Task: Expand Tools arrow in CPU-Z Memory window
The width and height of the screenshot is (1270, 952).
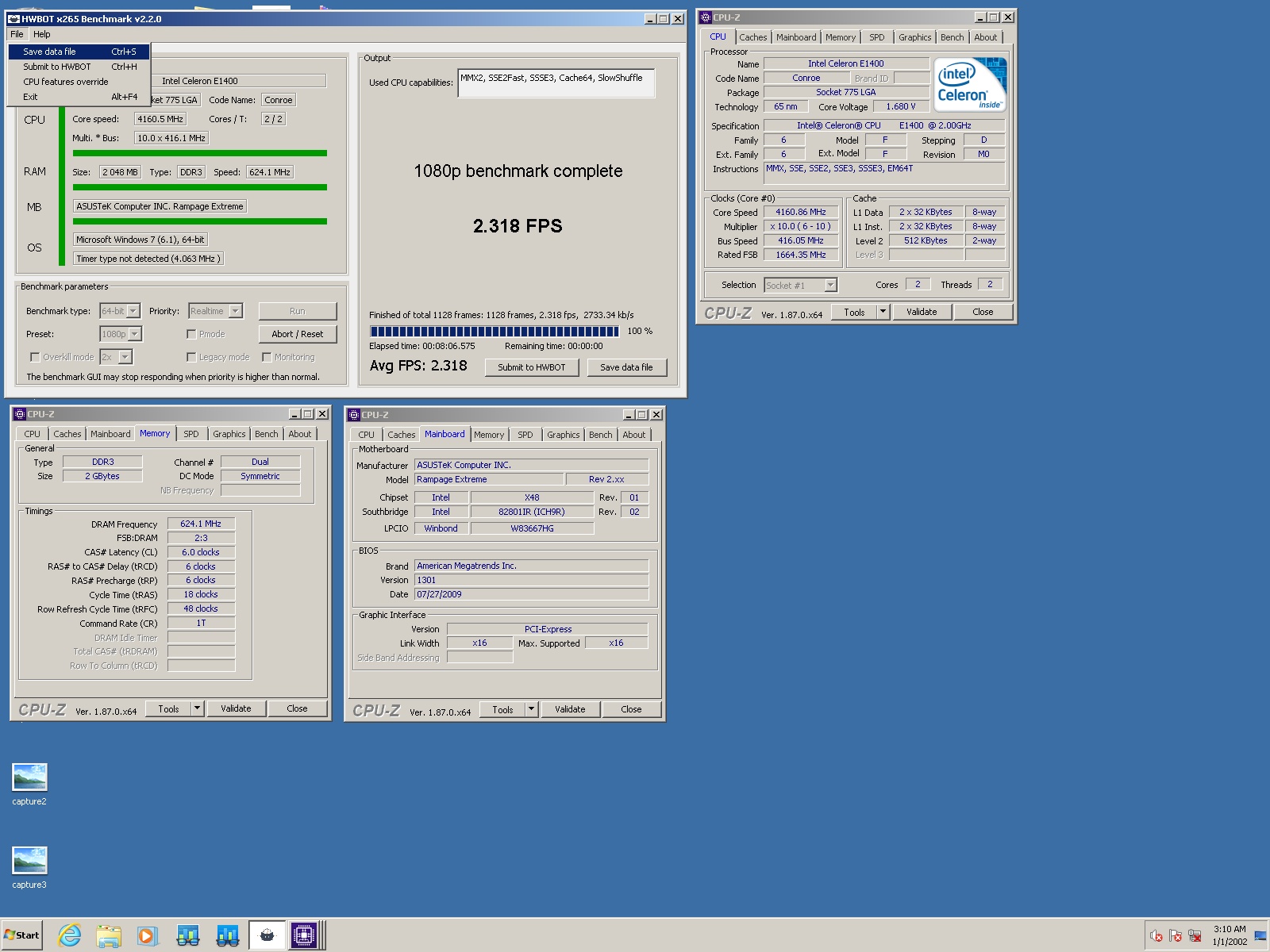Action: [x=198, y=708]
